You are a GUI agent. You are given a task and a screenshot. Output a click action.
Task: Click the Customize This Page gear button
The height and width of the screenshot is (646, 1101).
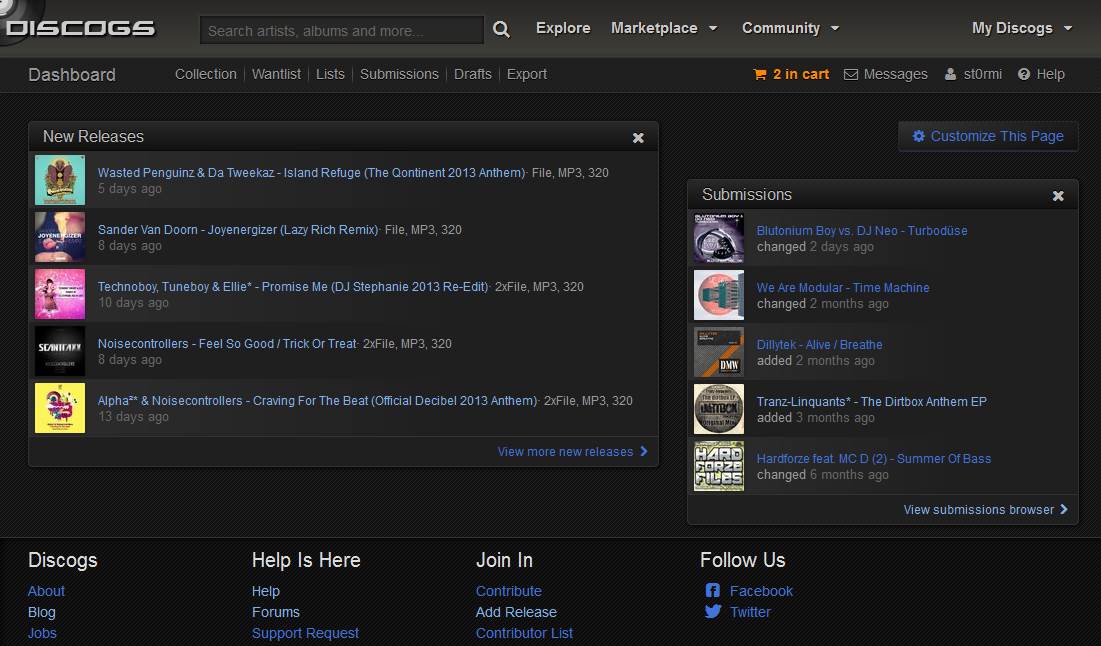(987, 136)
